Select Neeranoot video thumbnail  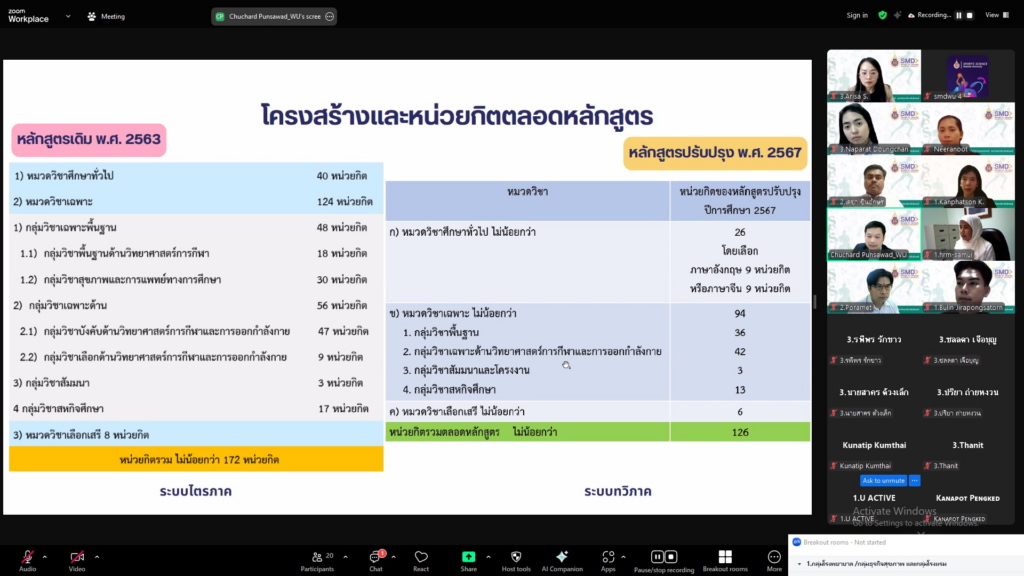pos(968,129)
